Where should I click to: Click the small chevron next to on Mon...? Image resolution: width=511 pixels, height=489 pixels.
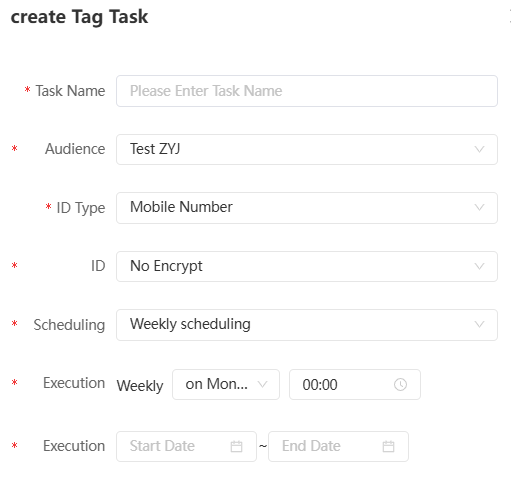(x=263, y=384)
